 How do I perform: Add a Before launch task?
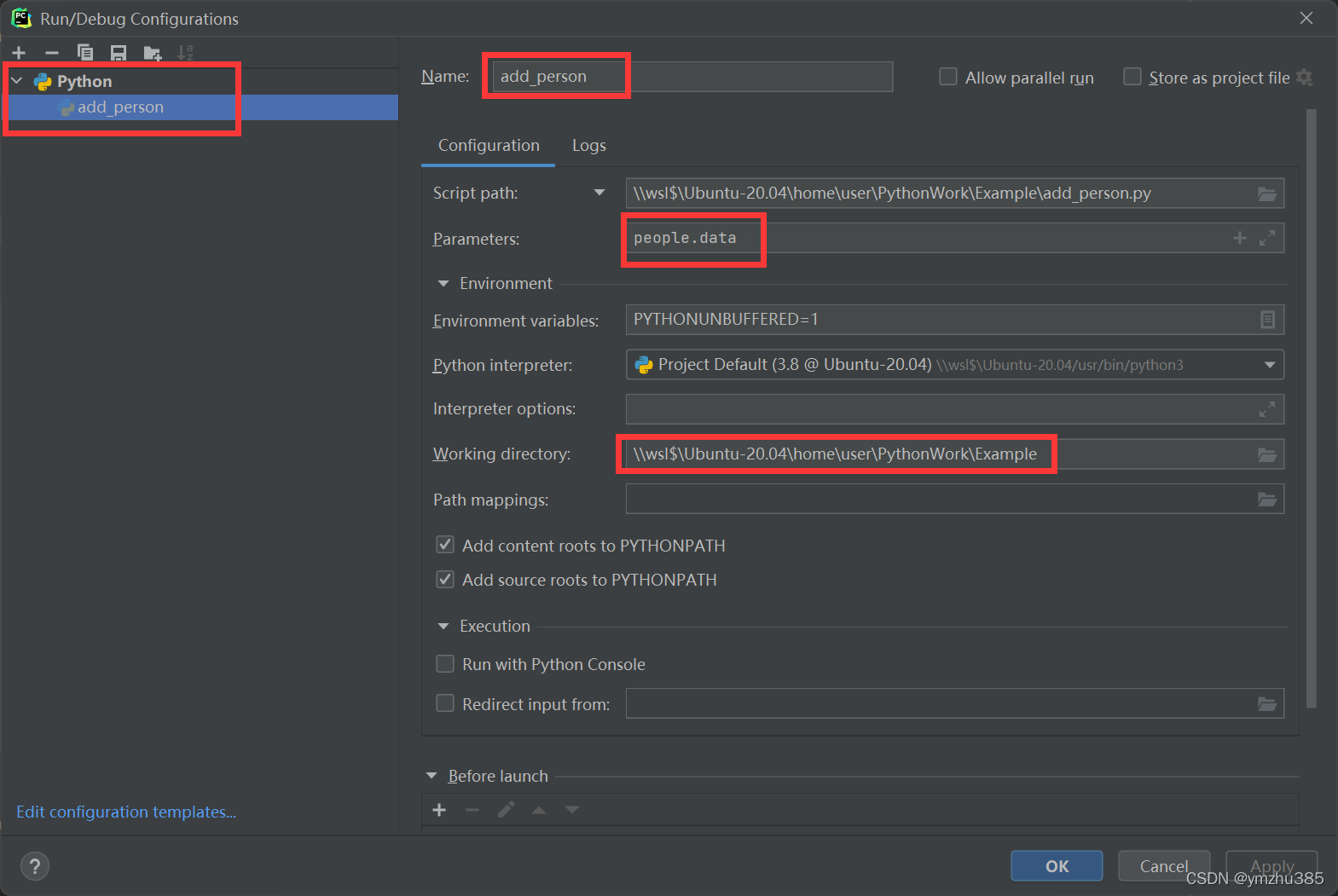[x=439, y=810]
